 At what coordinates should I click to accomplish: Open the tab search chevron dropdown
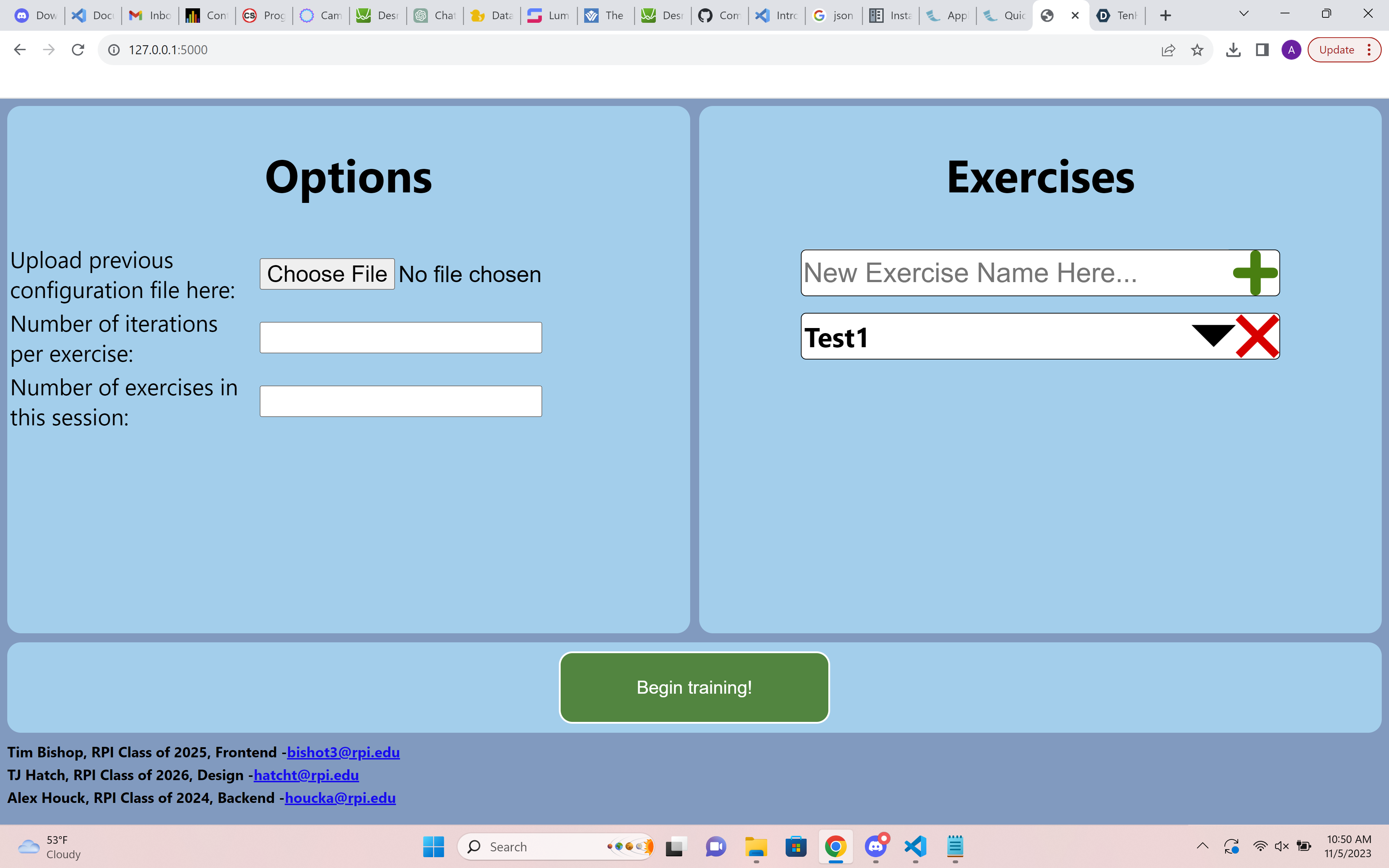(x=1244, y=14)
